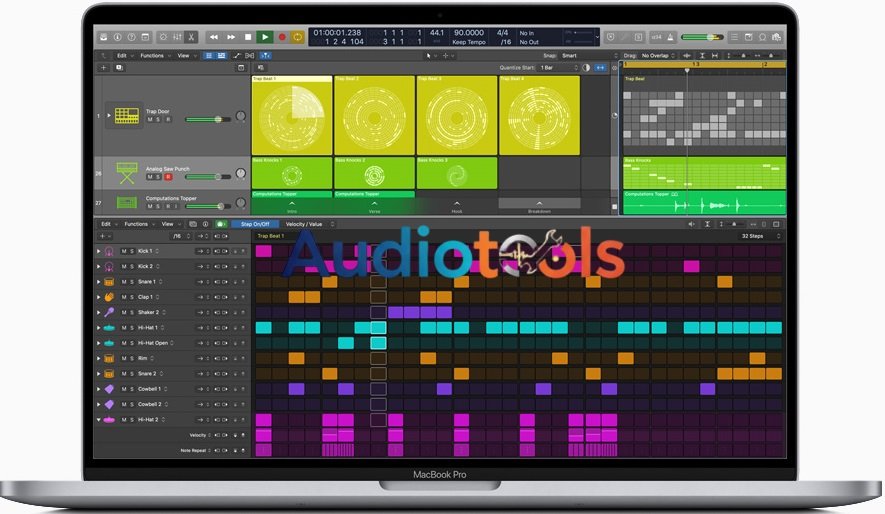885x514 pixels.
Task: Toggle the Metronome click icon
Action: tap(671, 37)
